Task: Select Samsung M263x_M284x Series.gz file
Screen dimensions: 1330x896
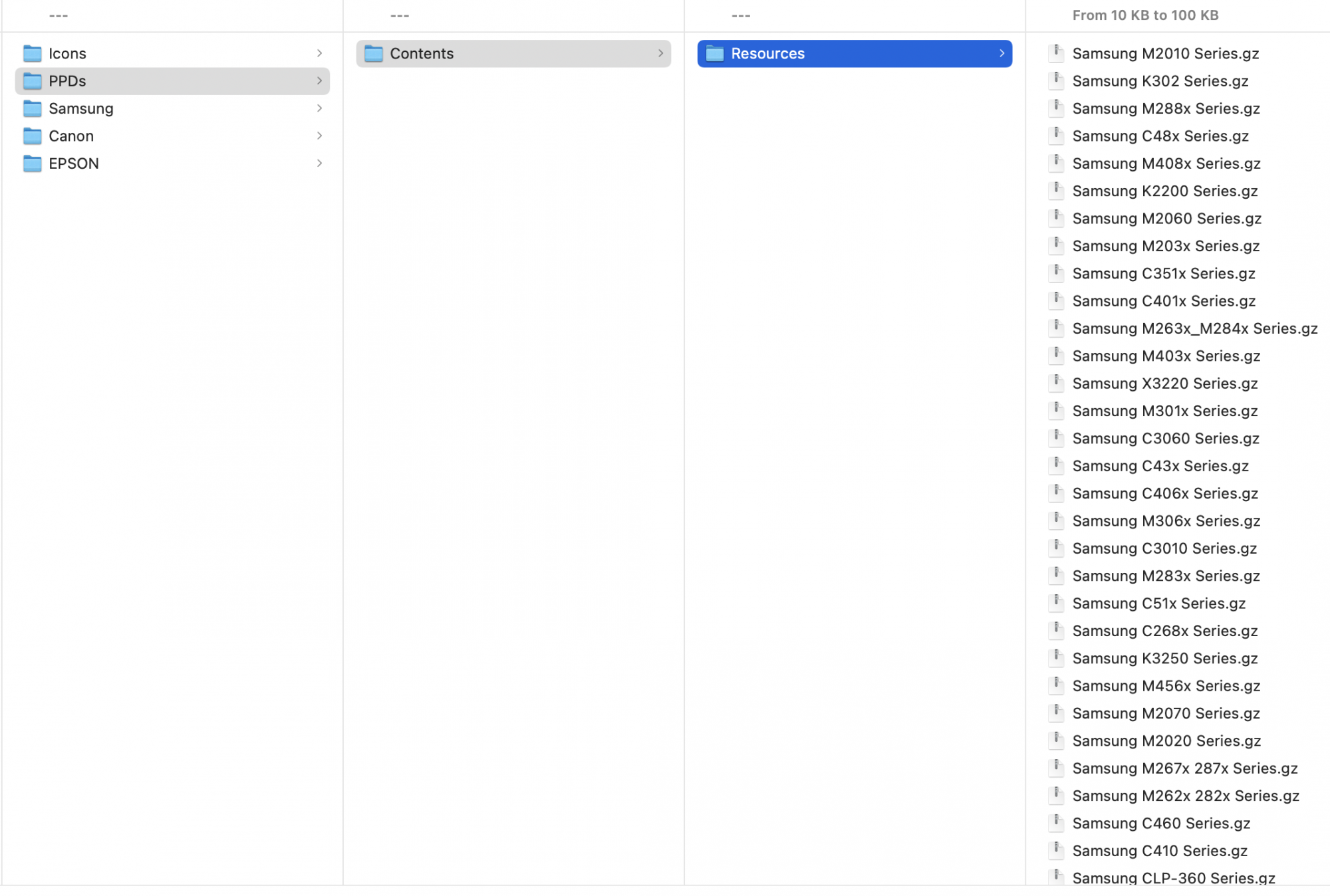Action: click(1194, 328)
